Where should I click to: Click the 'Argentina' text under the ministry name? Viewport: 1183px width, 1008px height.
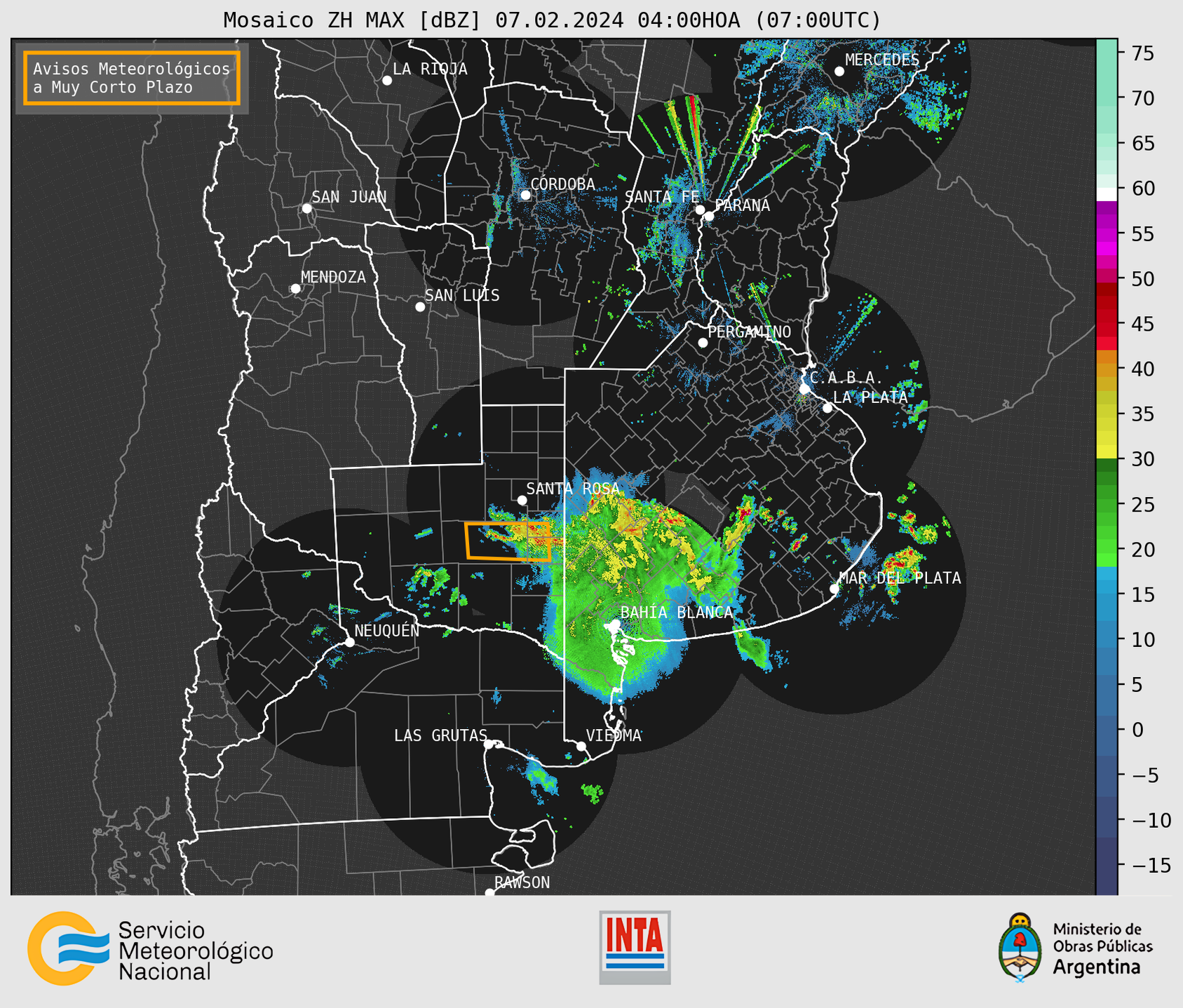[1097, 968]
